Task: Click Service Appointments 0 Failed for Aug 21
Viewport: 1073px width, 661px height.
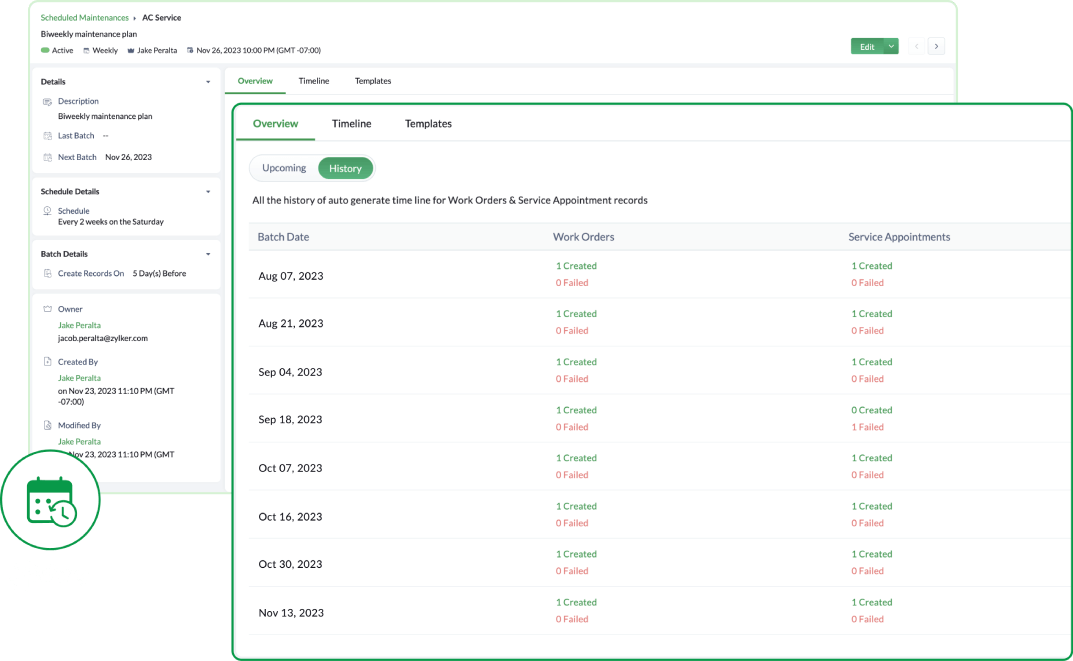Action: (867, 330)
